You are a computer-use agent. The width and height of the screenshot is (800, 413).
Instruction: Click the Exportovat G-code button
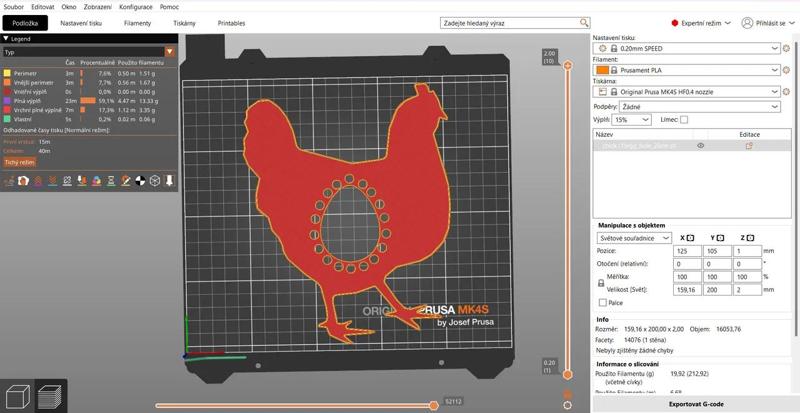[695, 404]
